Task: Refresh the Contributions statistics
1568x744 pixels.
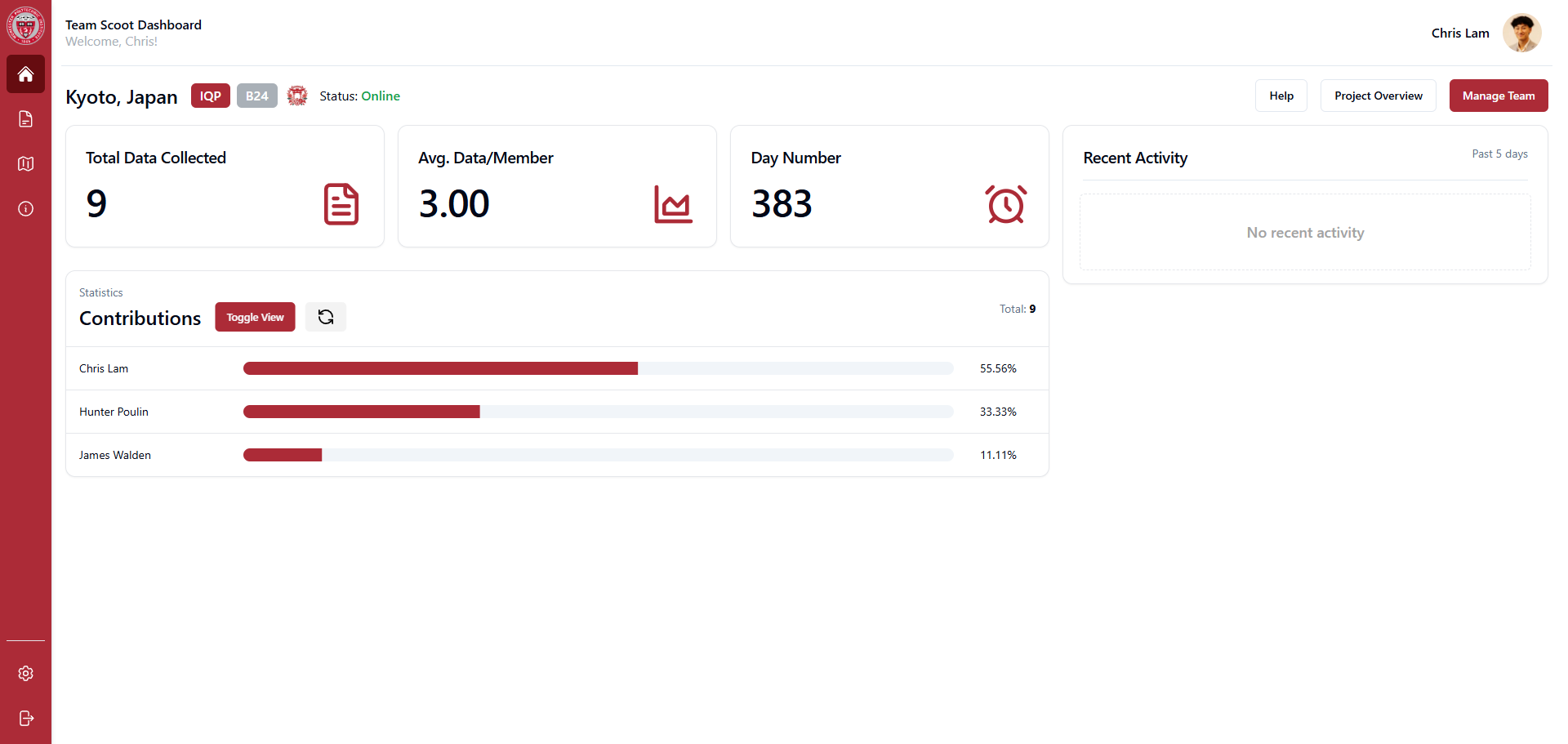Action: tap(325, 317)
